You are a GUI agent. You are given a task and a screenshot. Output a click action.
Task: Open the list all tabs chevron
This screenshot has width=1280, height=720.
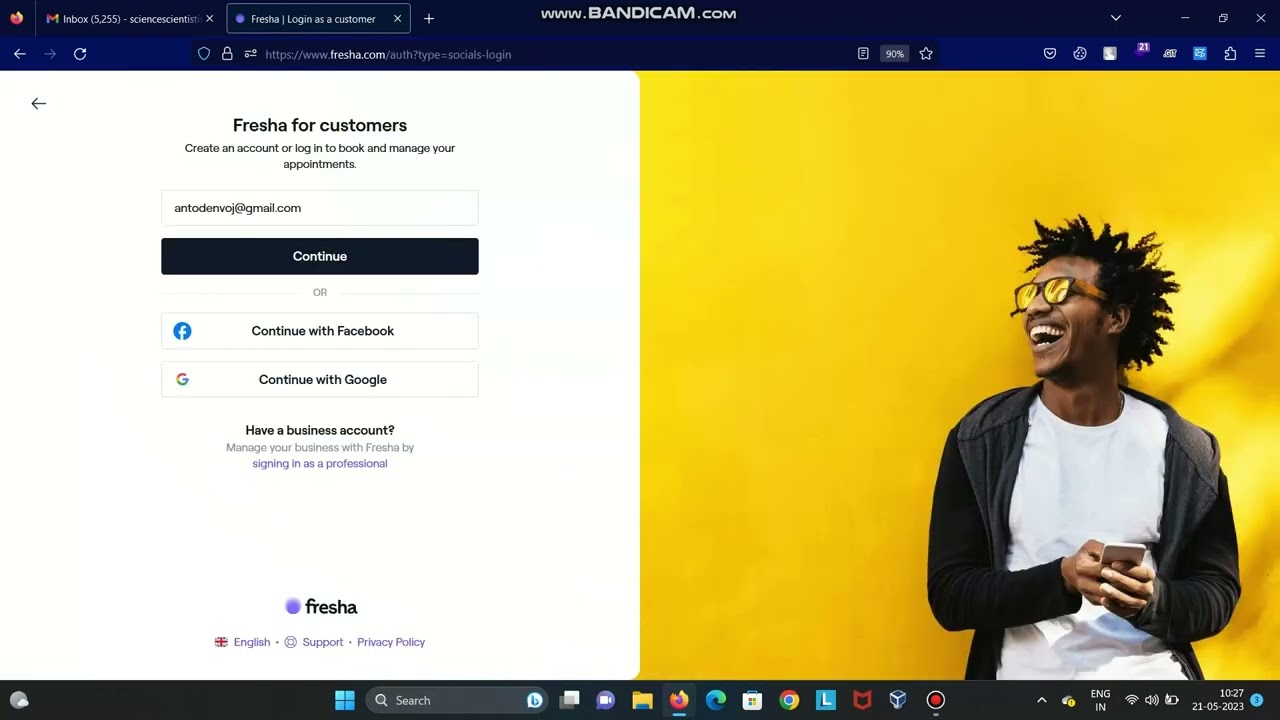[1116, 18]
